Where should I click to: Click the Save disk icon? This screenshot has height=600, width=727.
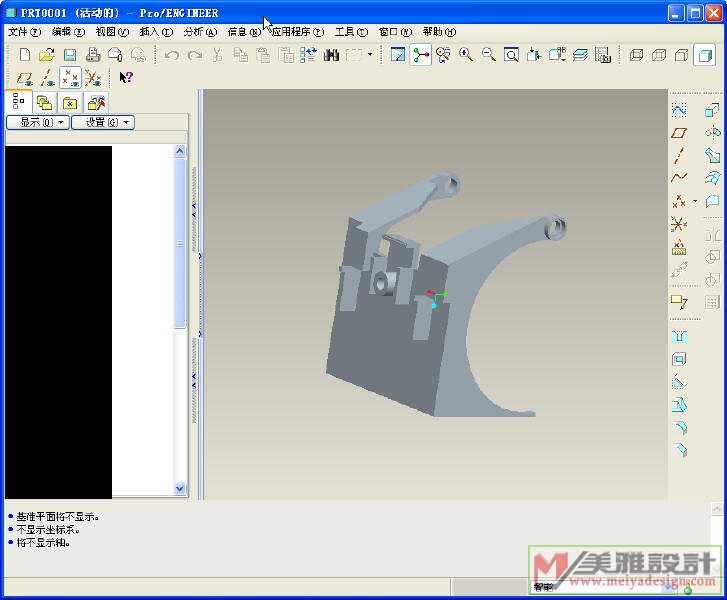[x=70, y=55]
